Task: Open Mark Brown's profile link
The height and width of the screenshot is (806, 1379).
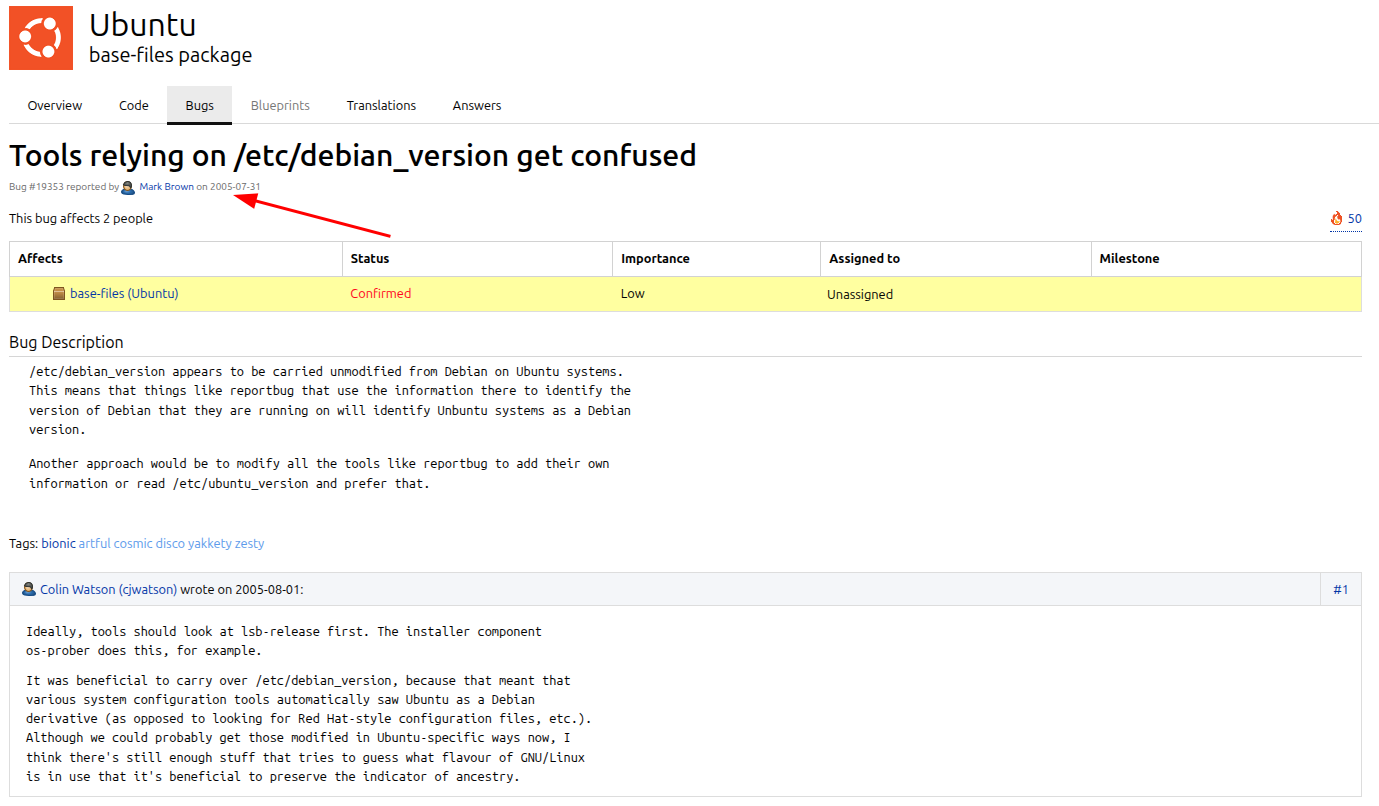Action: 167,187
